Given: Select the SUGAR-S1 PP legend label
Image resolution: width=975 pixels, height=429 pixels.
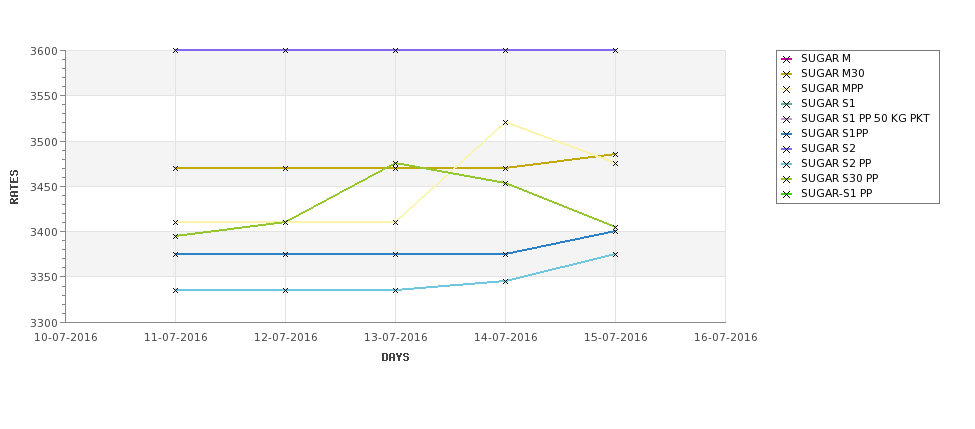Looking at the screenshot, I should tap(836, 193).
